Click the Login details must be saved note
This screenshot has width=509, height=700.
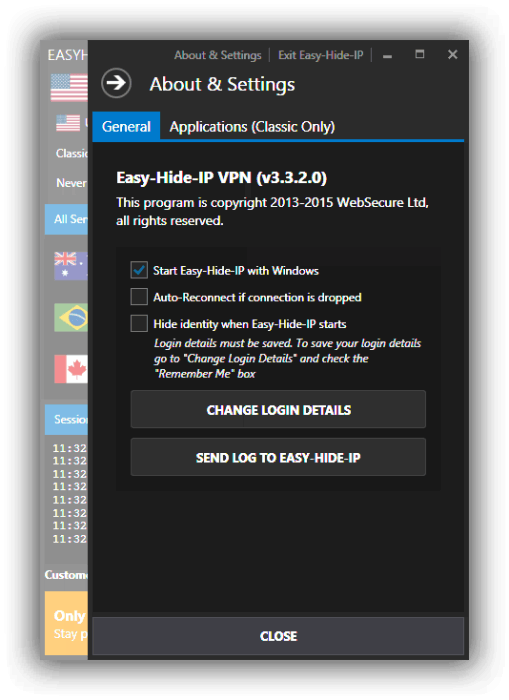click(x=287, y=358)
